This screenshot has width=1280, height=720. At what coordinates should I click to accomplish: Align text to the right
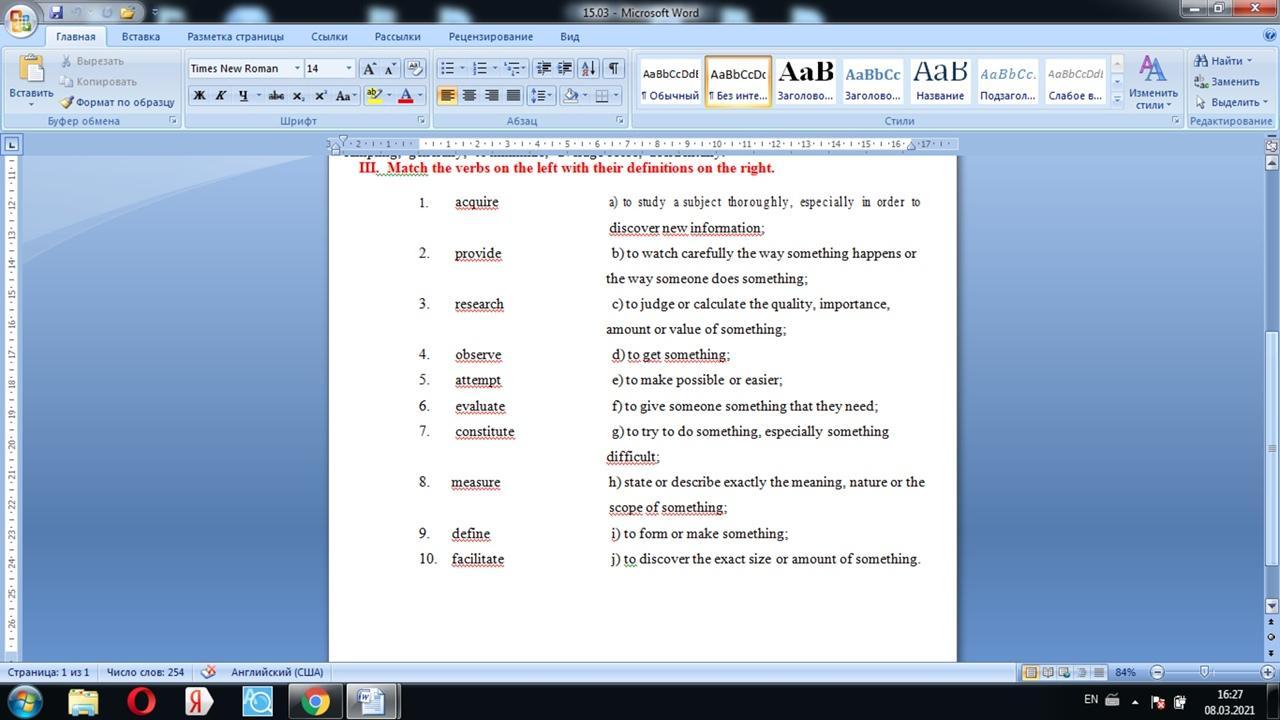(491, 96)
